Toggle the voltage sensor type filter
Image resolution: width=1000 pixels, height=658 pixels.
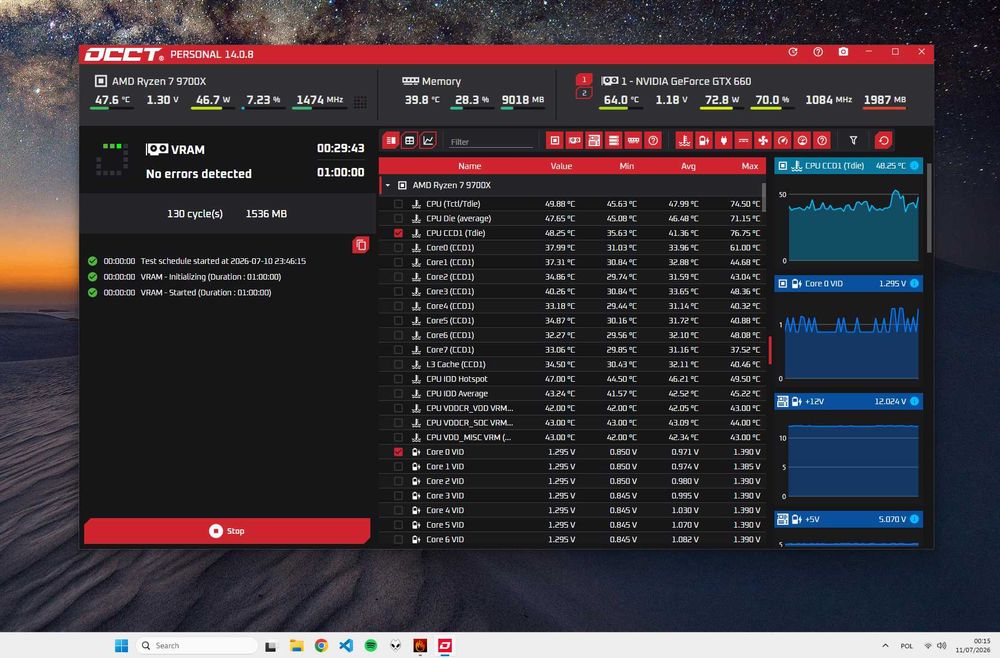pos(704,140)
